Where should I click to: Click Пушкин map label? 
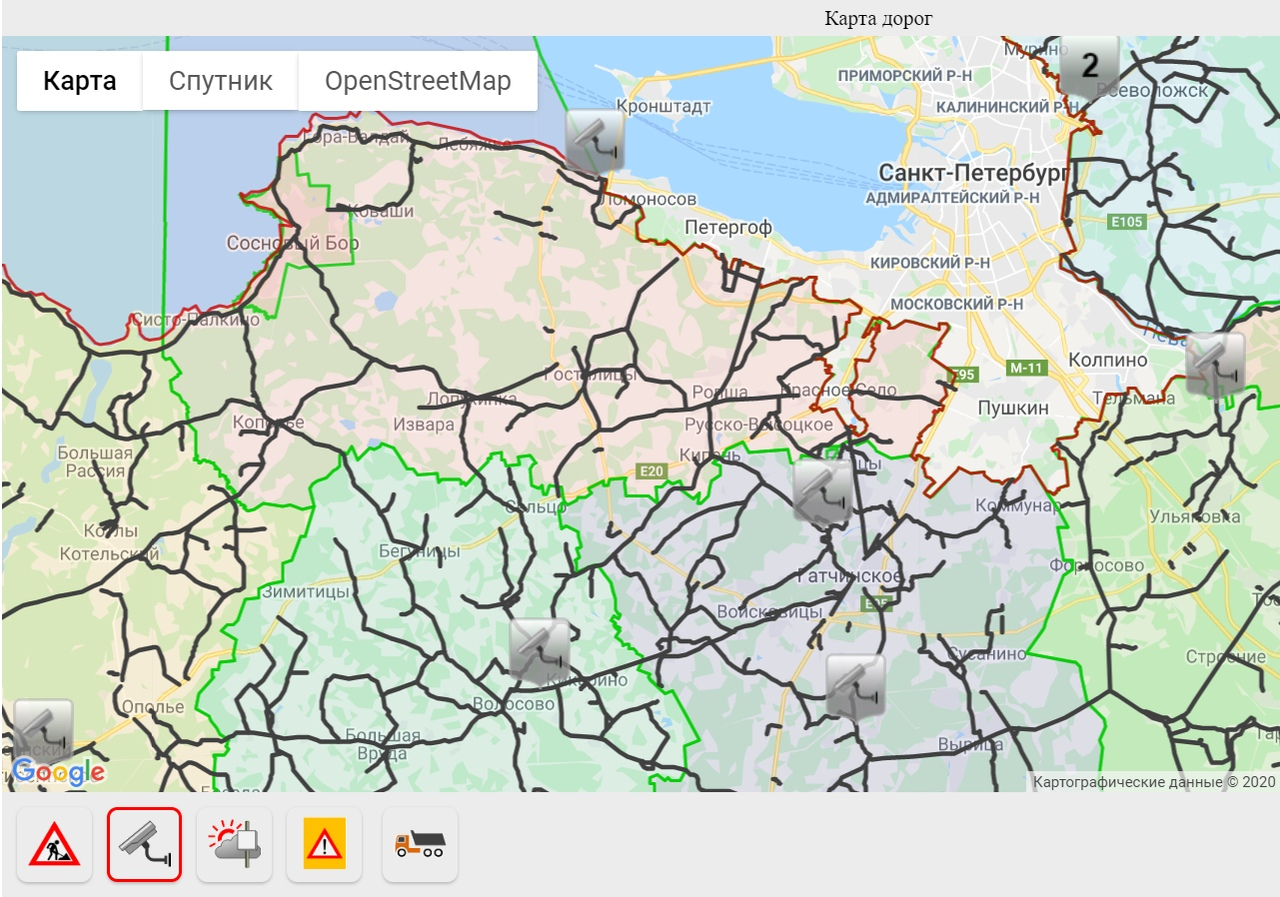[1013, 408]
